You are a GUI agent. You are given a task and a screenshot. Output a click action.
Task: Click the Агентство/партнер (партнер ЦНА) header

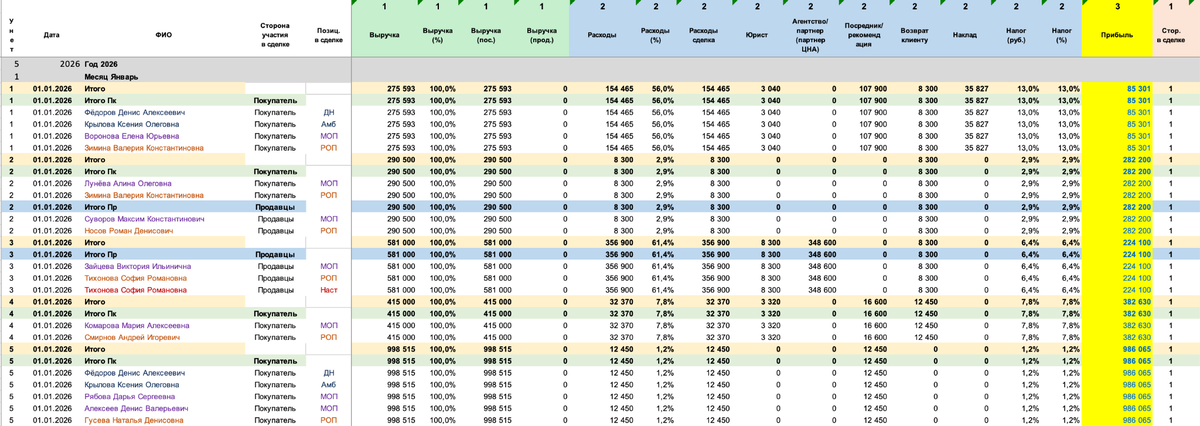810,34
